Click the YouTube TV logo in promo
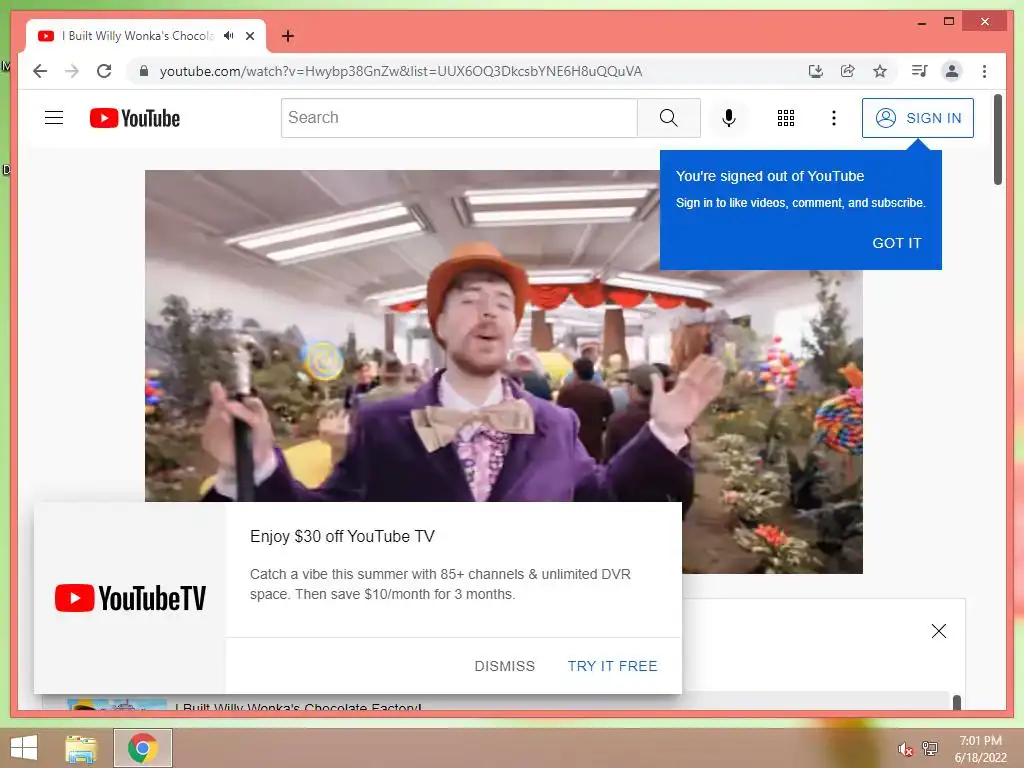Viewport: 1024px width, 768px height. pyautogui.click(x=130, y=598)
